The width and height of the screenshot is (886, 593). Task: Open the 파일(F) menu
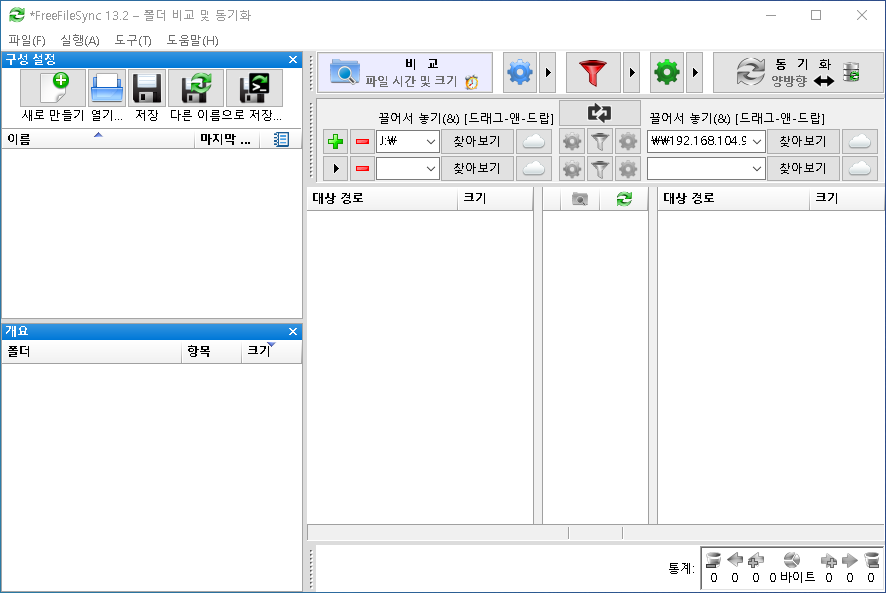click(x=27, y=41)
